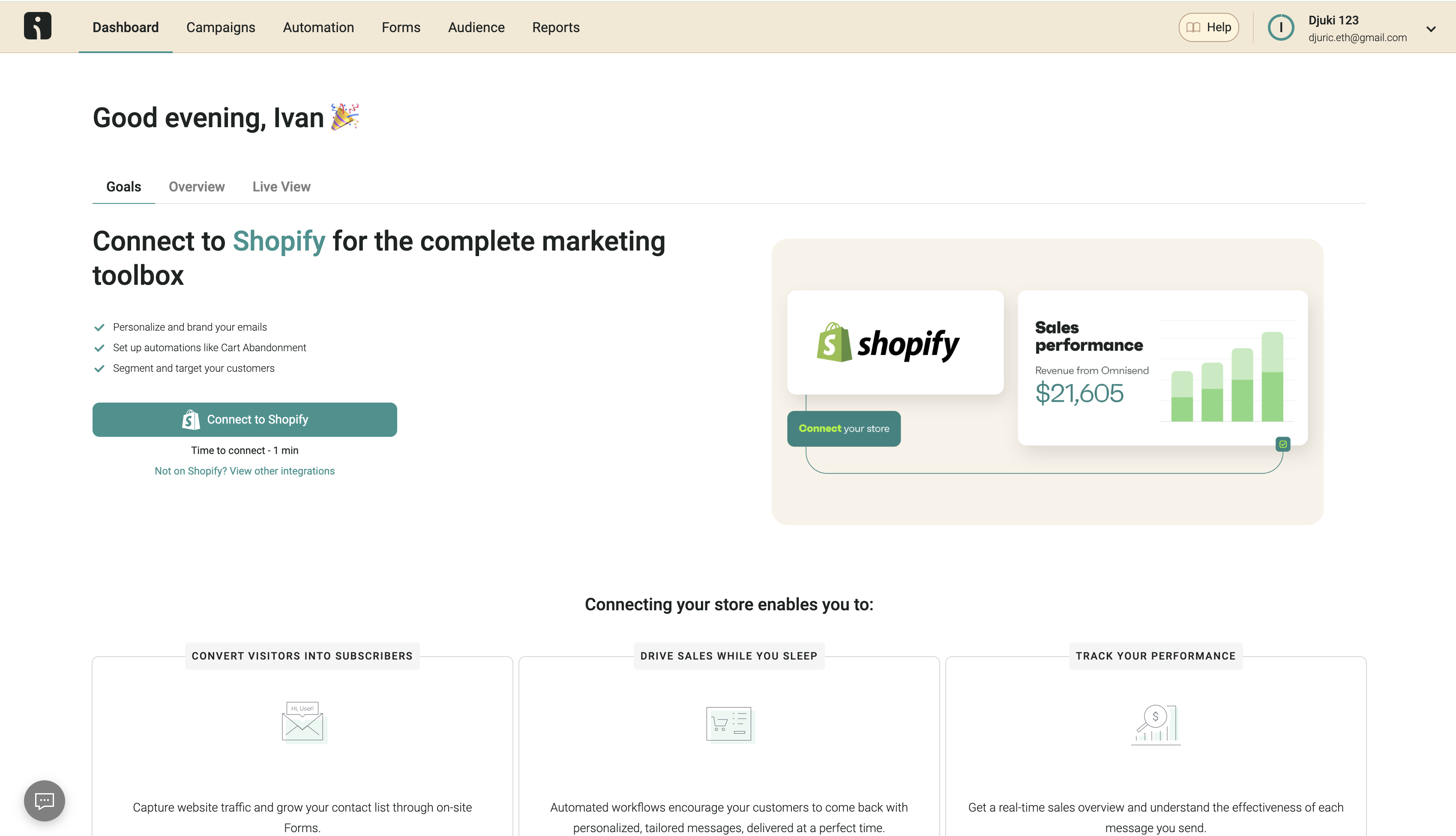Click the shopping cart workflow icon

coord(729,723)
